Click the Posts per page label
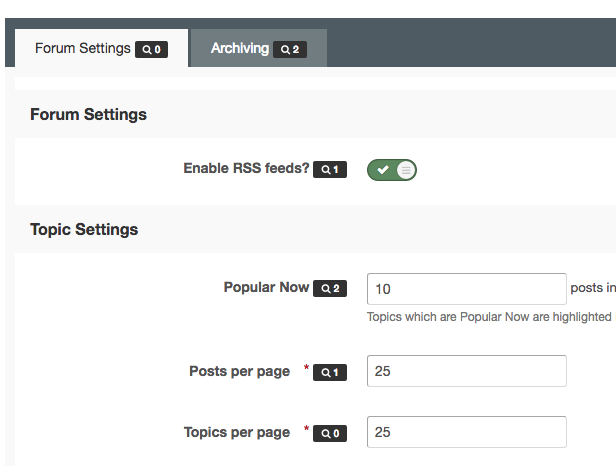616x466 pixels. (239, 371)
